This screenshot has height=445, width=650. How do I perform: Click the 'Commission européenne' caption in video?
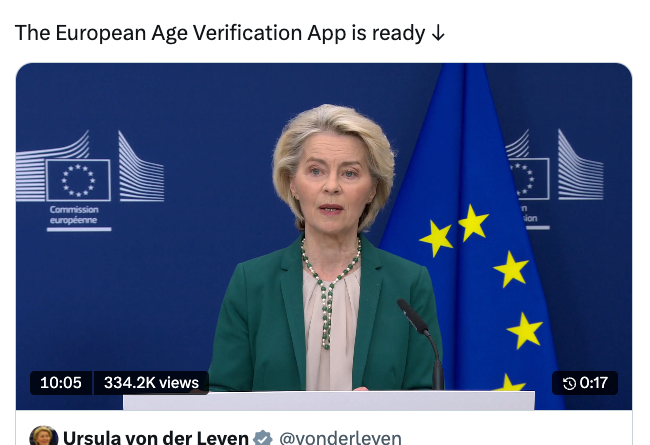[74, 214]
